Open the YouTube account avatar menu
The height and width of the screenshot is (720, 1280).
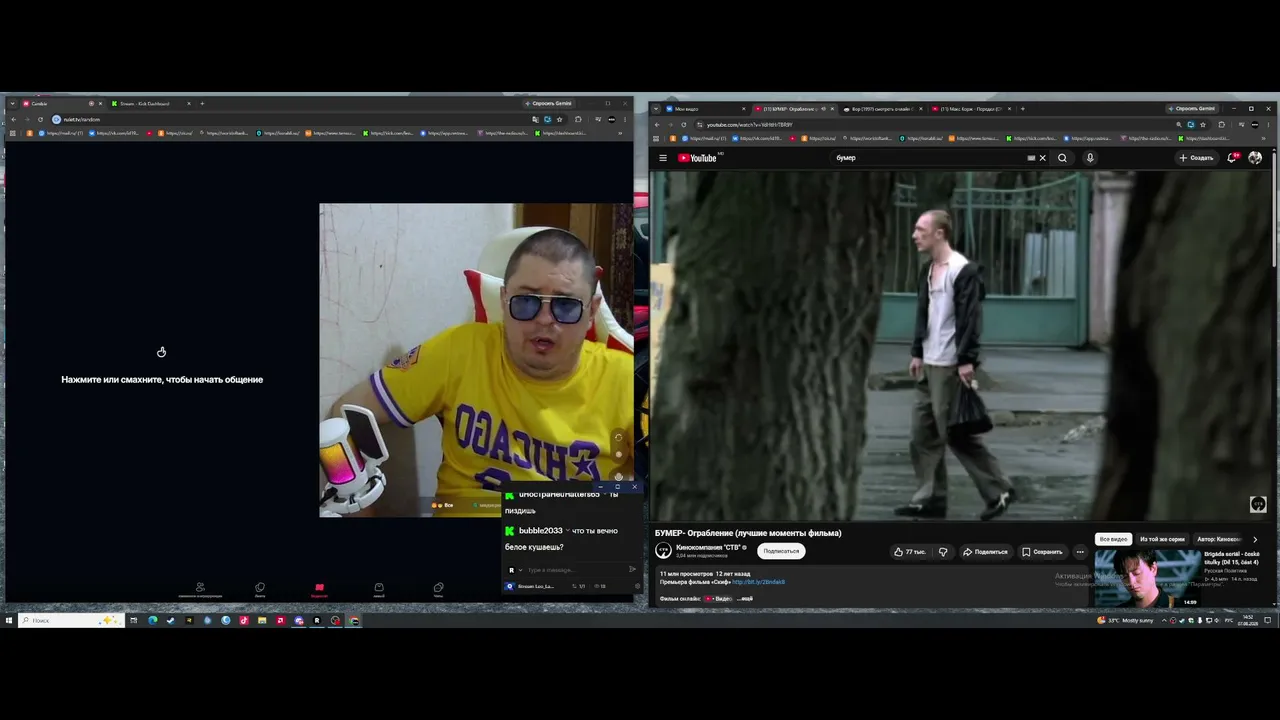tap(1255, 158)
